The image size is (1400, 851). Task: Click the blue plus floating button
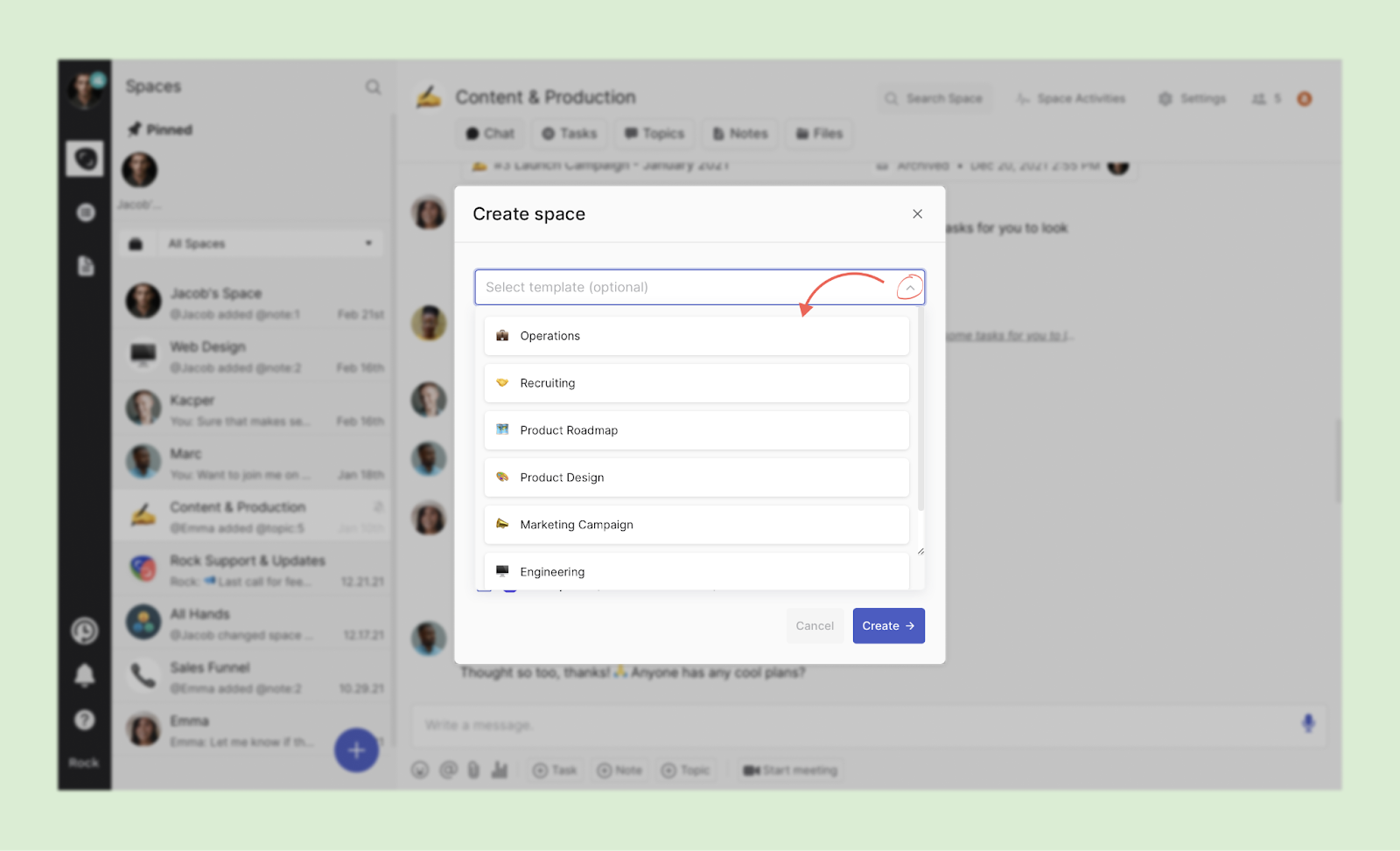click(x=356, y=750)
